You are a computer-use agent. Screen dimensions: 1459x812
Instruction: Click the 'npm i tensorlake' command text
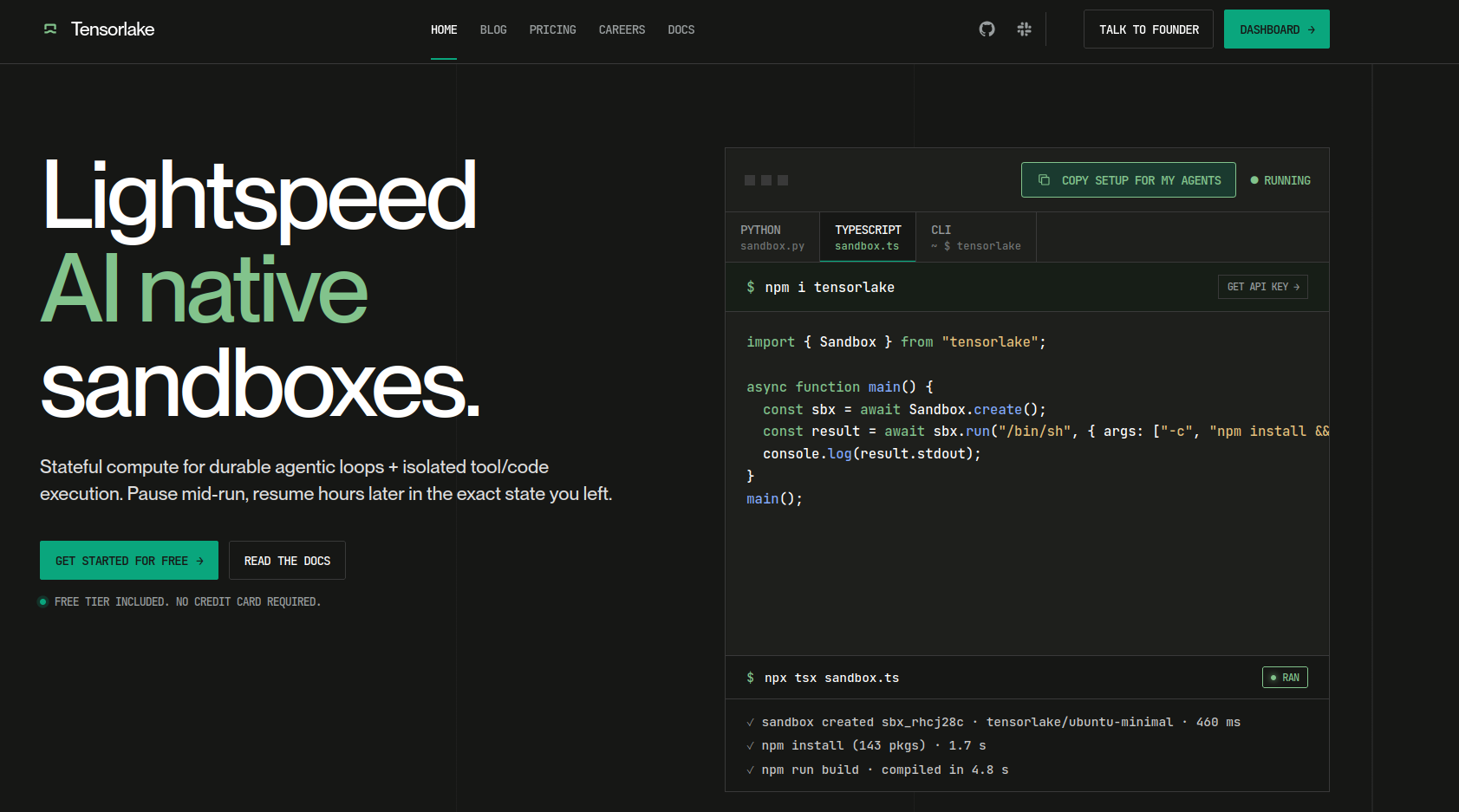[x=830, y=287]
